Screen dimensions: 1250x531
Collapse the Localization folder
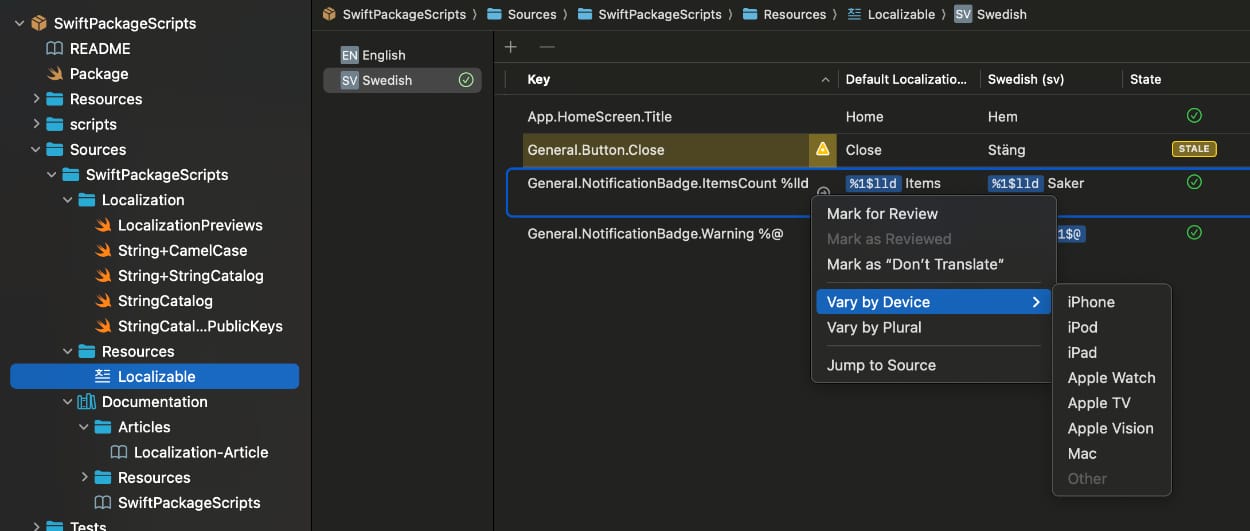click(68, 199)
